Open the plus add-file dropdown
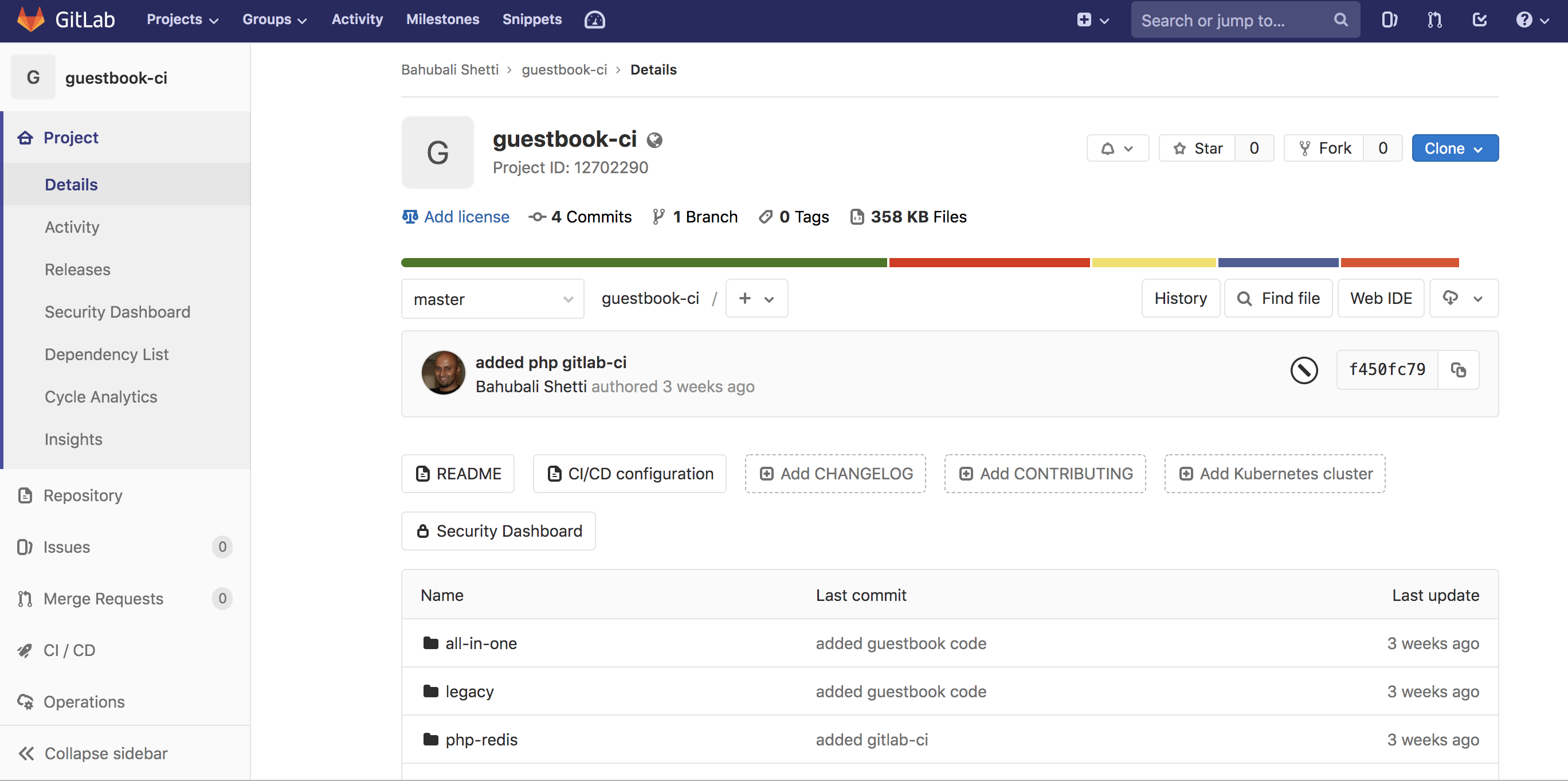The height and width of the screenshot is (781, 1568). coord(756,299)
